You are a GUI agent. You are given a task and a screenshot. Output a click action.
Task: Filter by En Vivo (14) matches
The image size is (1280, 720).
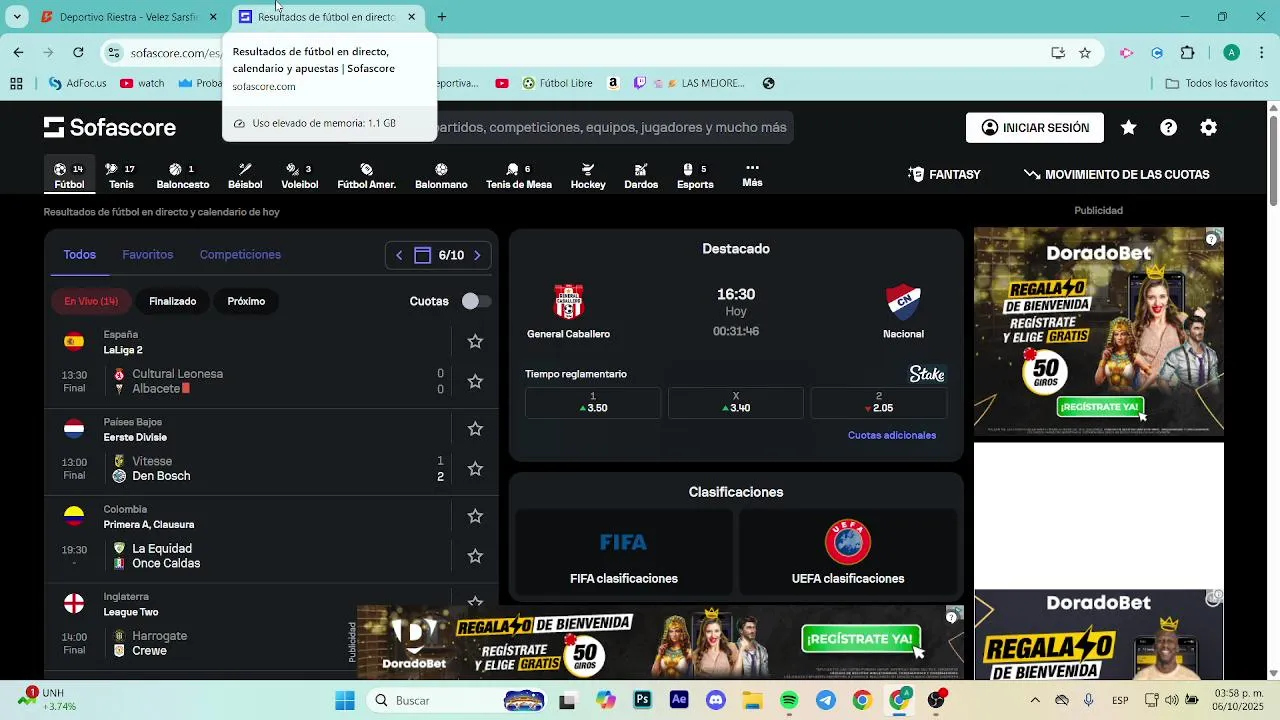[91, 301]
